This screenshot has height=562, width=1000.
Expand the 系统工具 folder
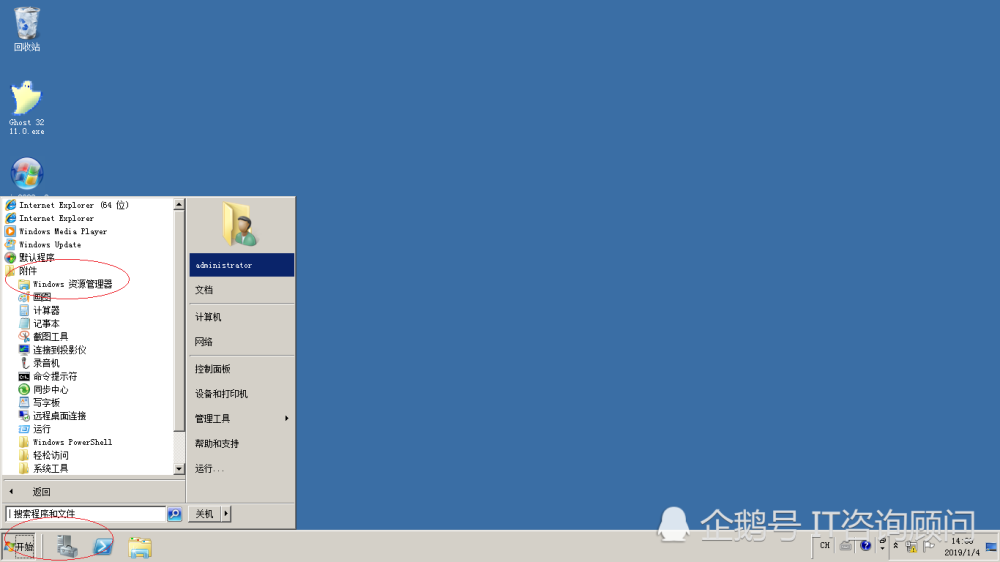[x=44, y=468]
